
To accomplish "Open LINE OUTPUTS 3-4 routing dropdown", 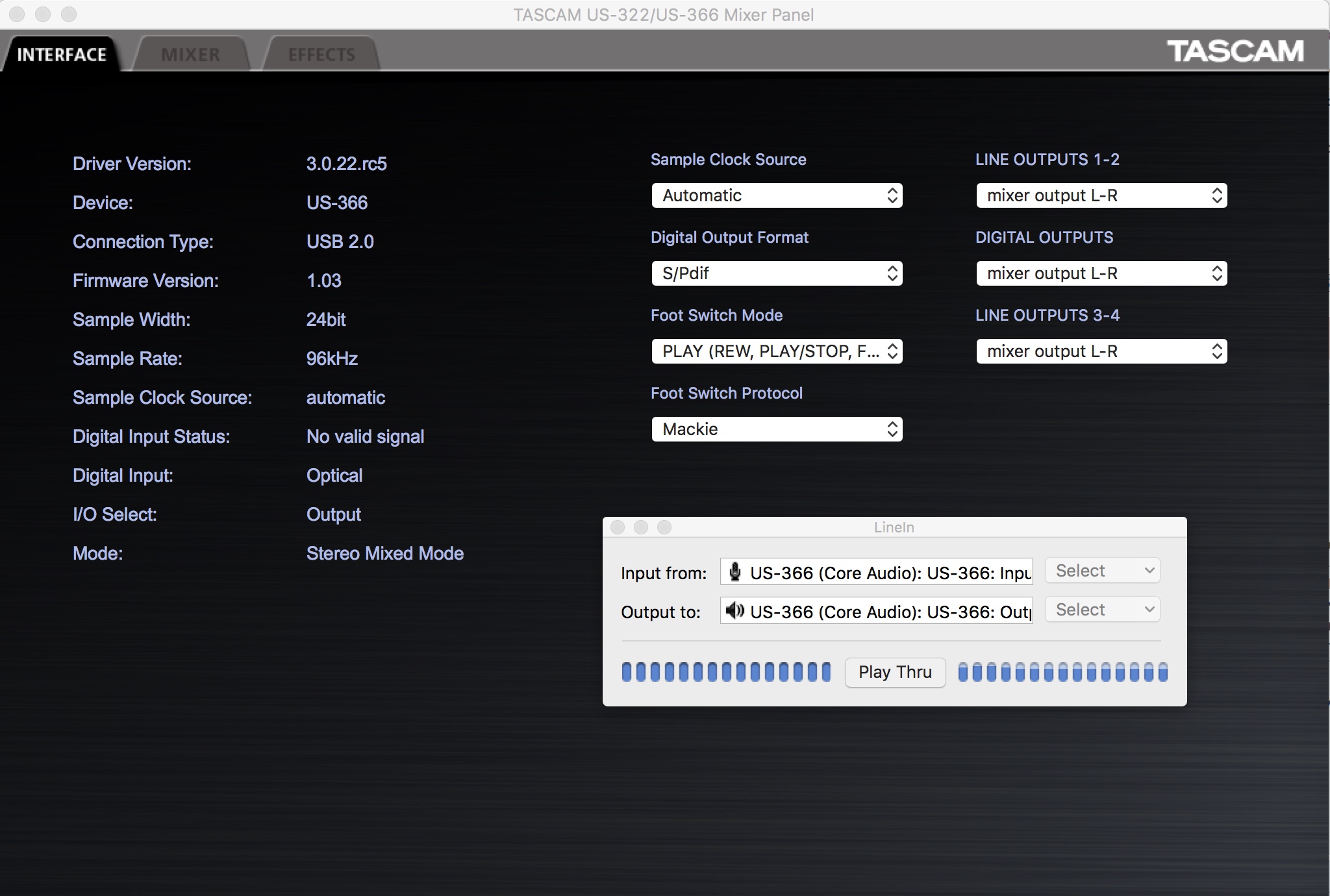I will click(1101, 351).
